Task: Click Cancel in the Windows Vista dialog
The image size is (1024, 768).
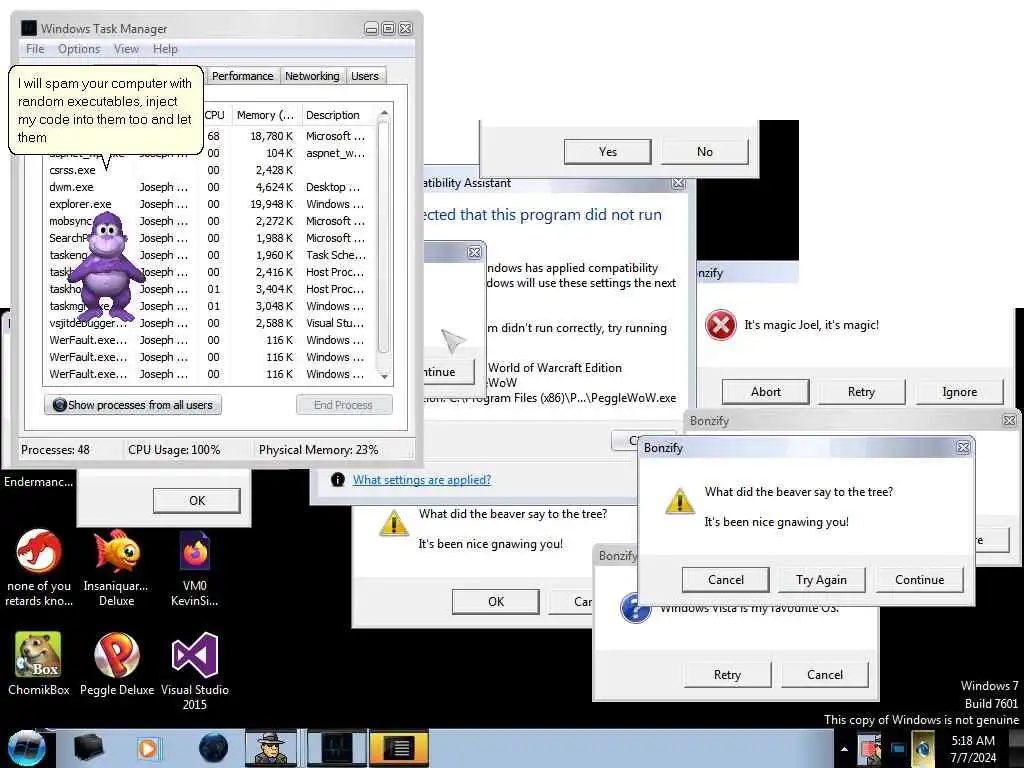Action: click(x=825, y=675)
